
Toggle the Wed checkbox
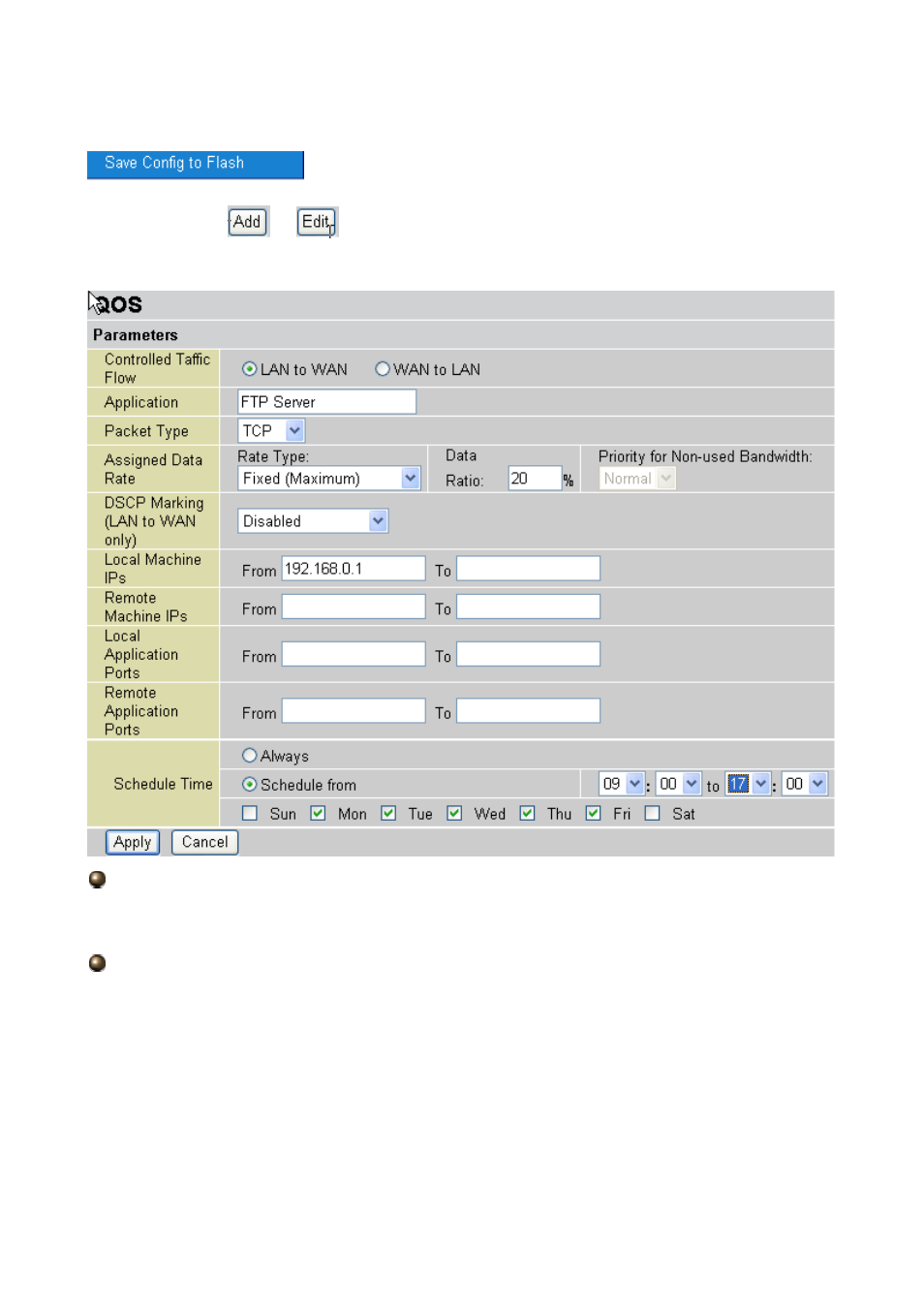tap(454, 814)
